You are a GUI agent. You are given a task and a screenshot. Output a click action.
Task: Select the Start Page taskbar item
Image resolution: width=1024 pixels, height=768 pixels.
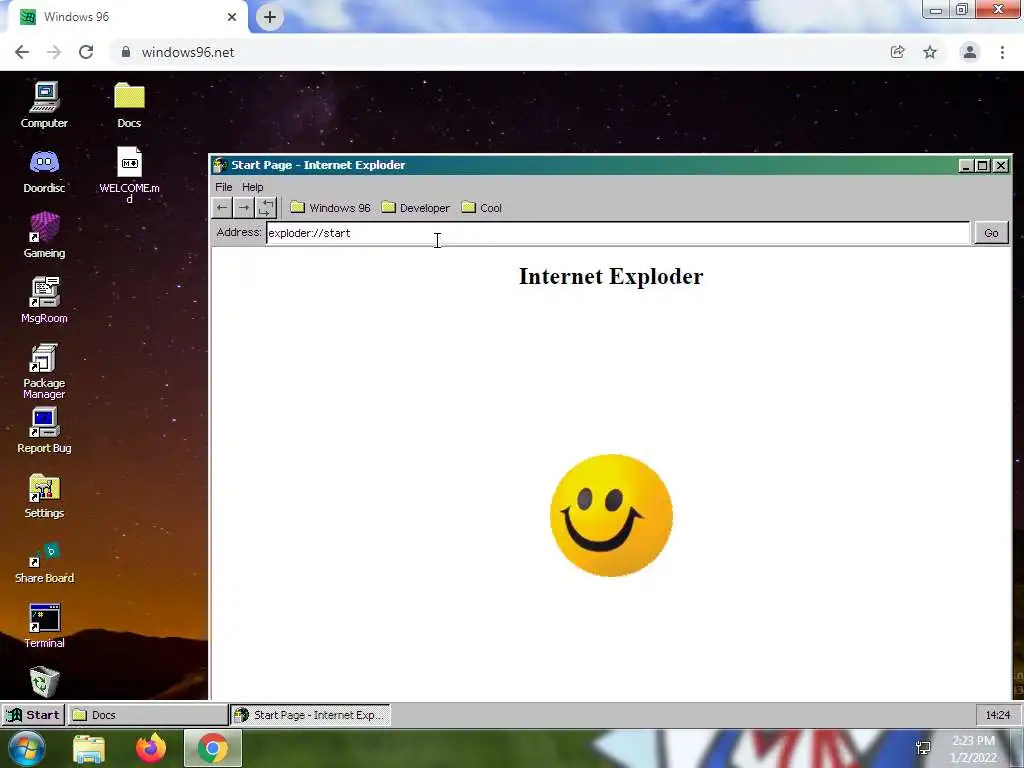pos(311,715)
